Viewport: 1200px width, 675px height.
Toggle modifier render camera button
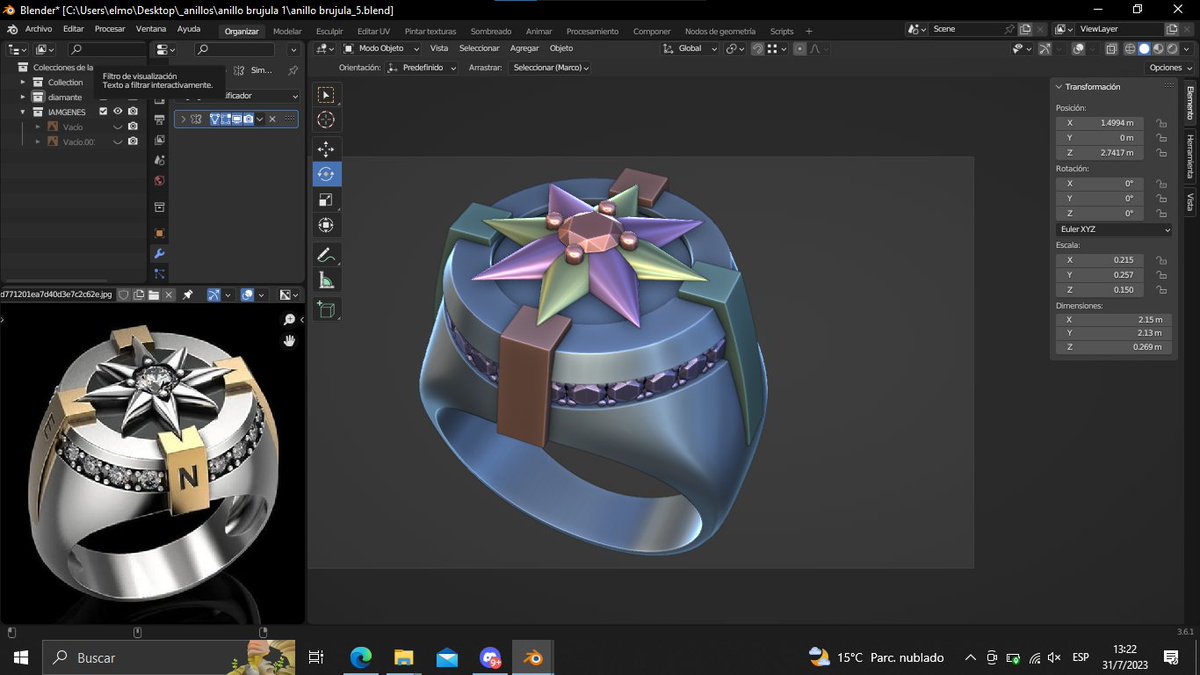click(x=248, y=119)
